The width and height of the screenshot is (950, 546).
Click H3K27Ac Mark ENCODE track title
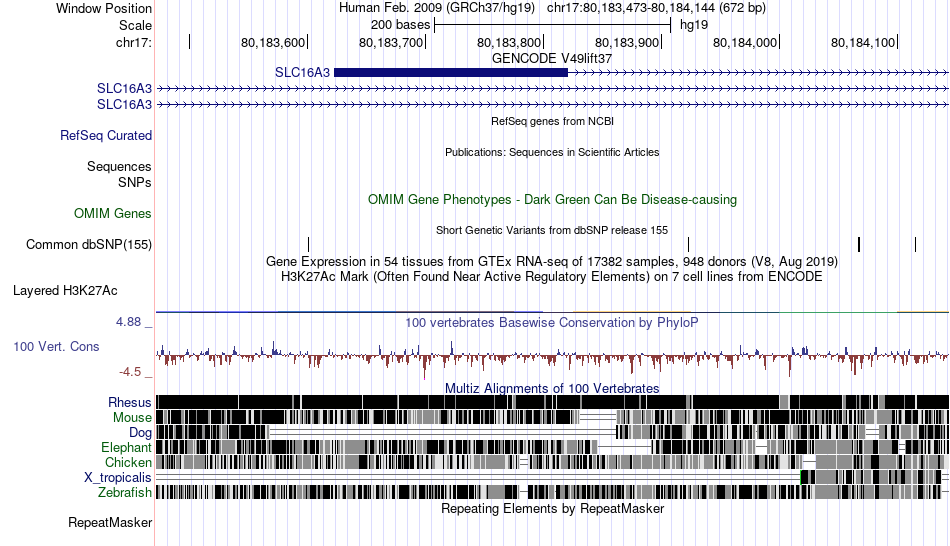552,276
